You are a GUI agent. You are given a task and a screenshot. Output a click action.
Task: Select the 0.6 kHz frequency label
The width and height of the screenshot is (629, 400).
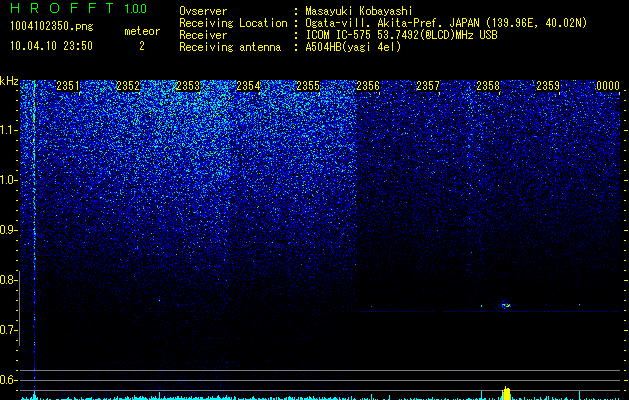(x=8, y=380)
